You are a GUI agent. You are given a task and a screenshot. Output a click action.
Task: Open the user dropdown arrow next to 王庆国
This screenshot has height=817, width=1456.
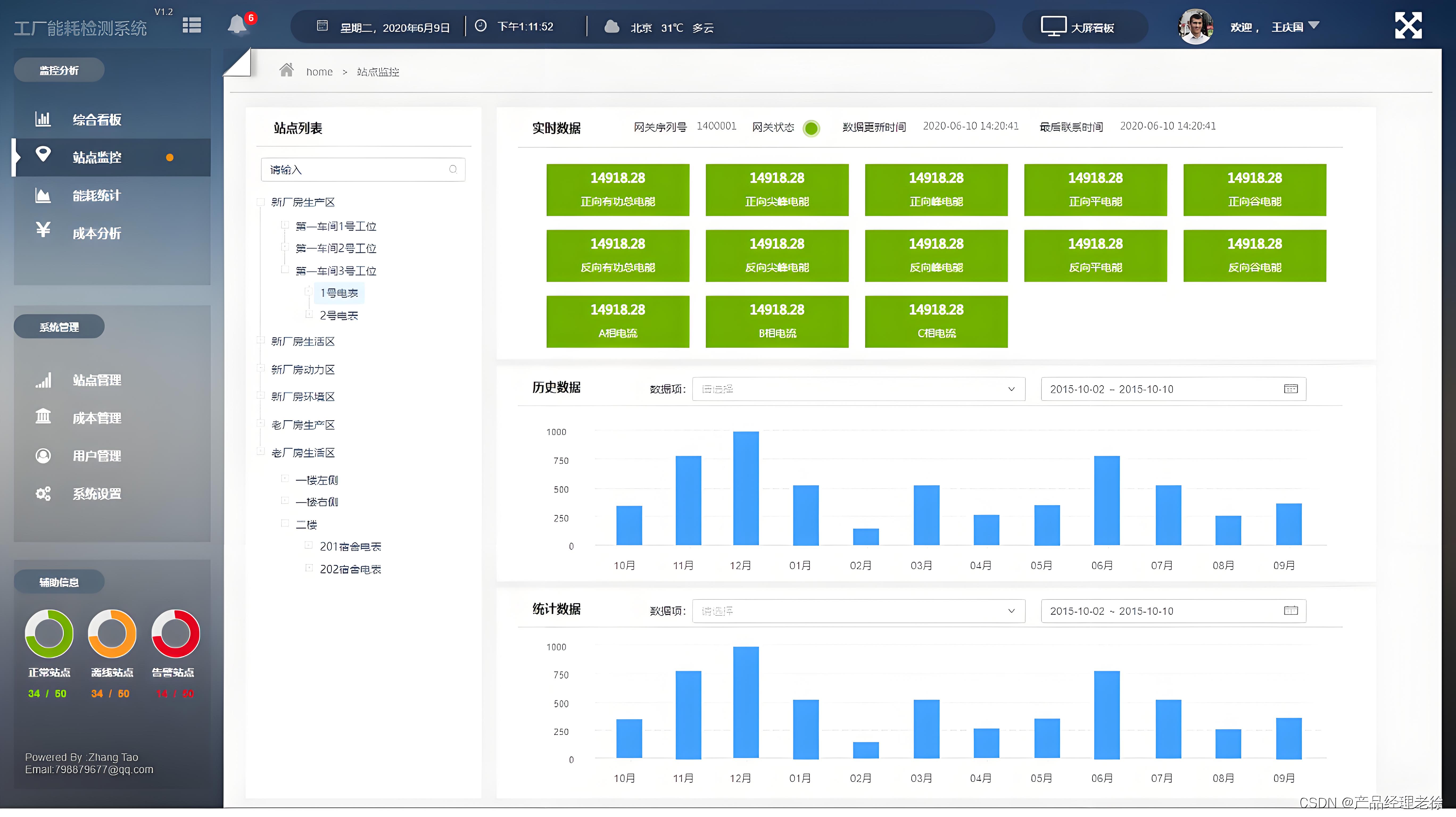(1314, 26)
